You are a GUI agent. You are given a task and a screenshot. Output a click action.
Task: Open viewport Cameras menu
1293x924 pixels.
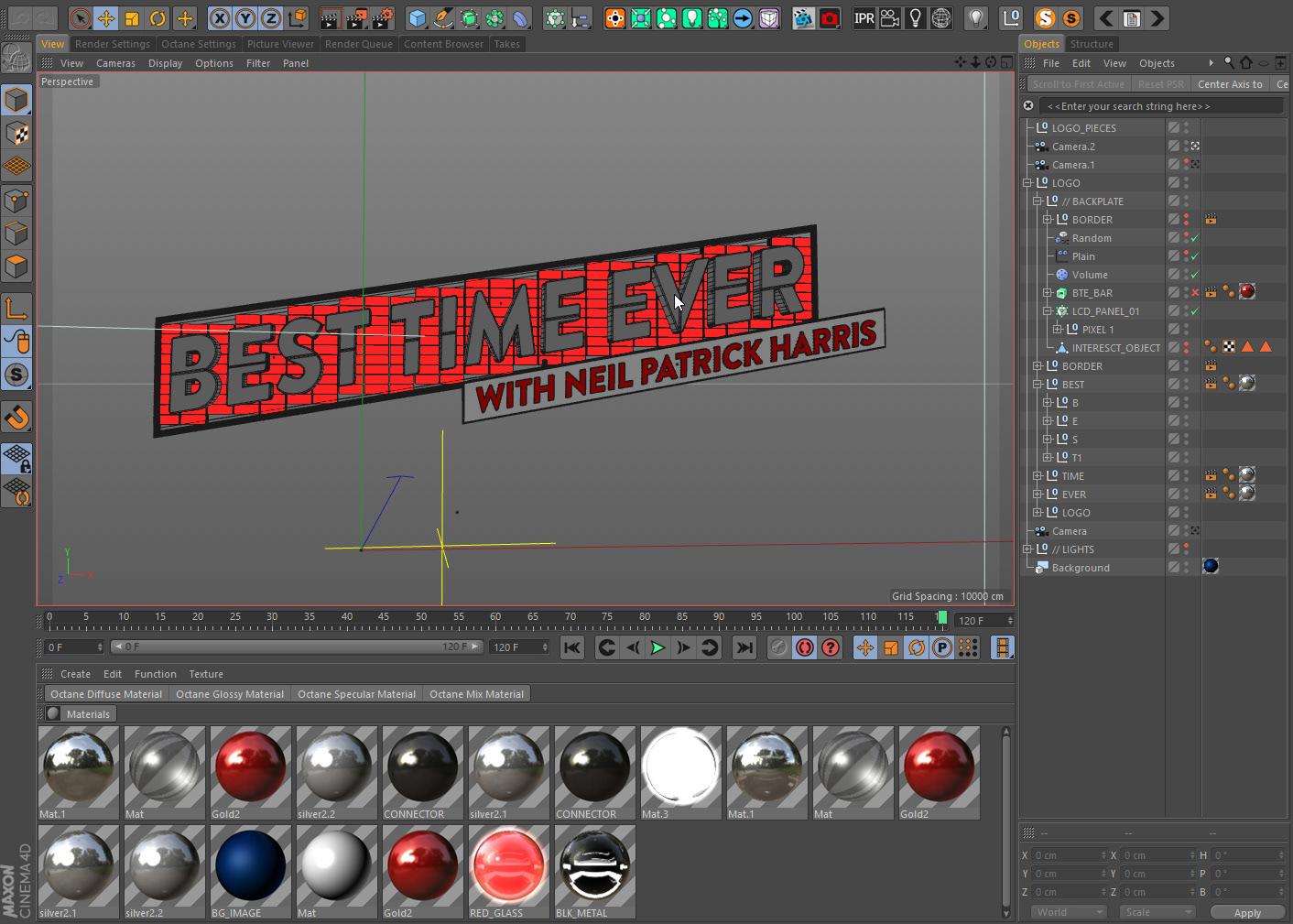tap(115, 63)
